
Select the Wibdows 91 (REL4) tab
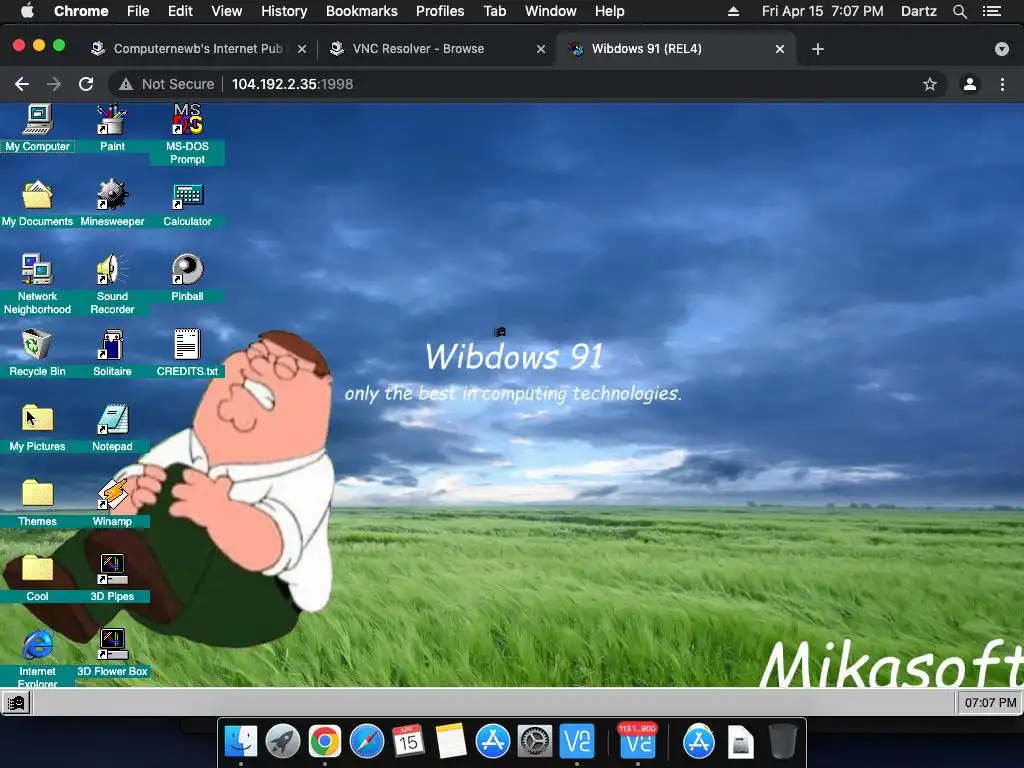pyautogui.click(x=676, y=49)
